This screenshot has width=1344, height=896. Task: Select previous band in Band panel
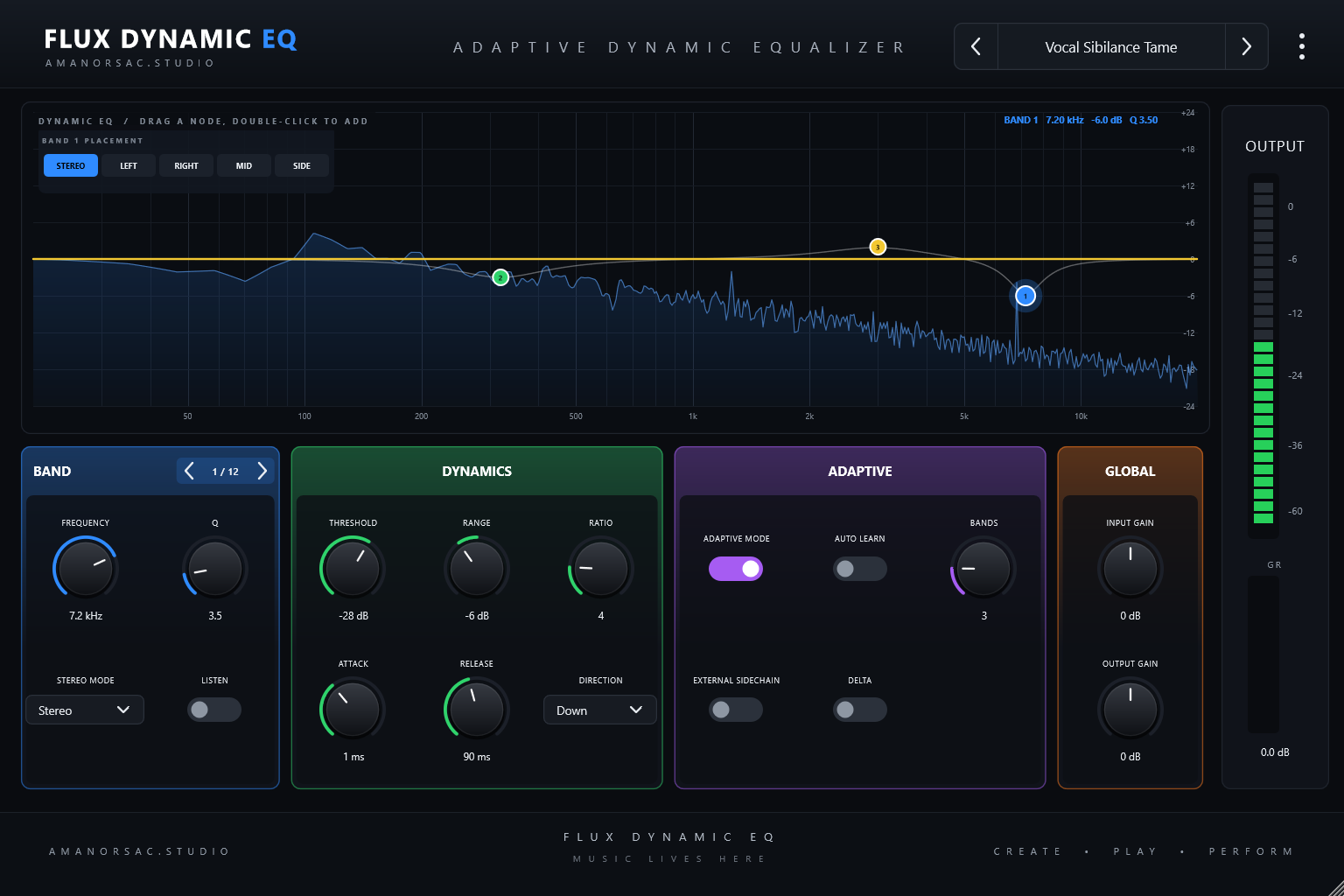[189, 471]
